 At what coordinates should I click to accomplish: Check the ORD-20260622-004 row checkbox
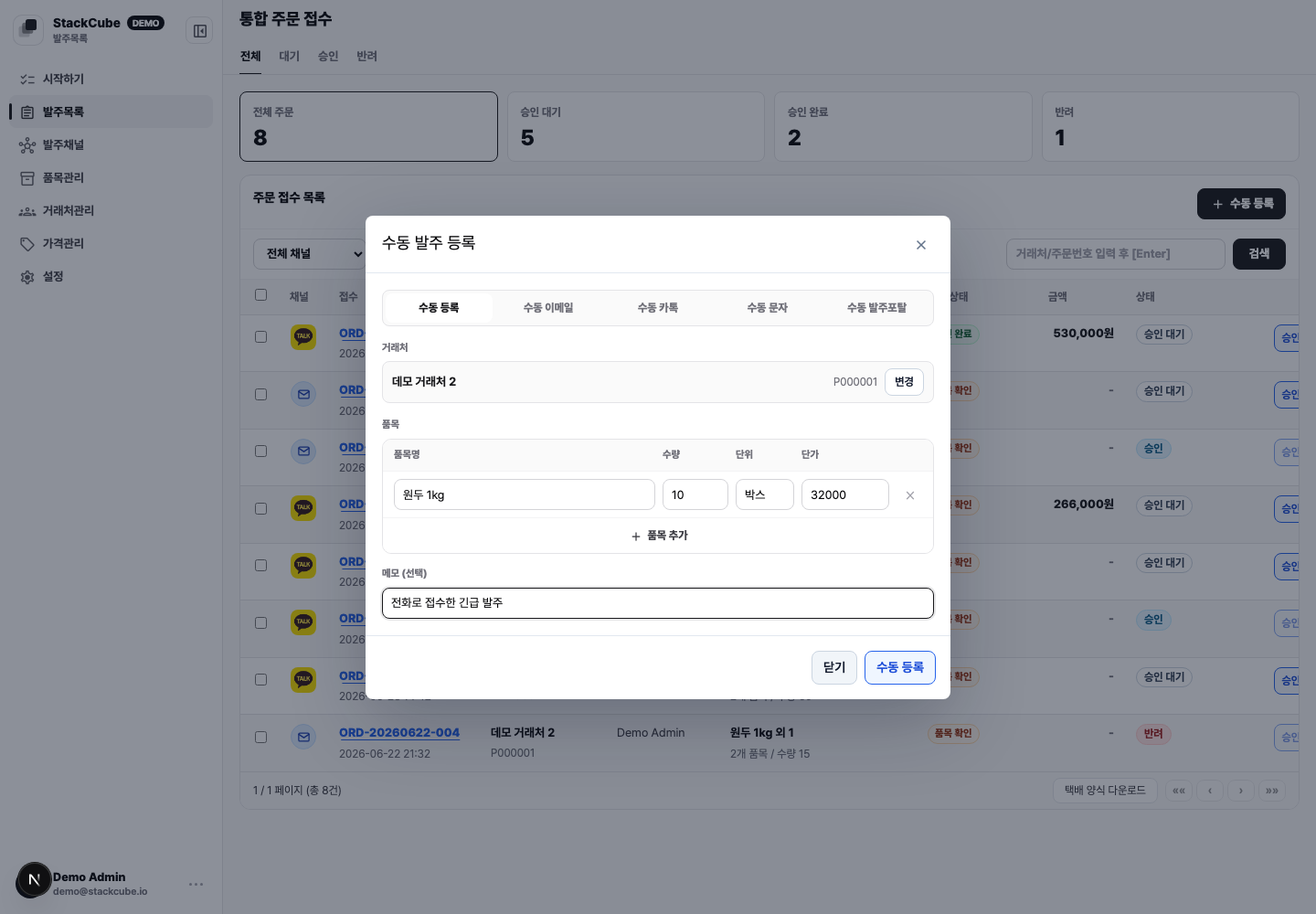tap(261, 737)
